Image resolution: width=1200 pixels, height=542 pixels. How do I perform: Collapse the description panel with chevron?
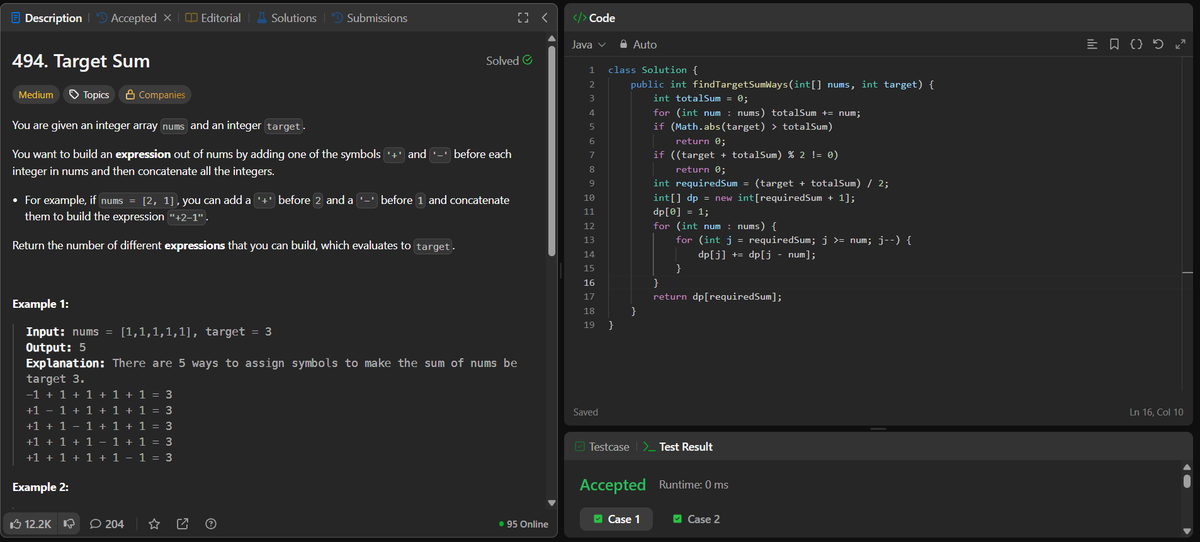coord(543,18)
